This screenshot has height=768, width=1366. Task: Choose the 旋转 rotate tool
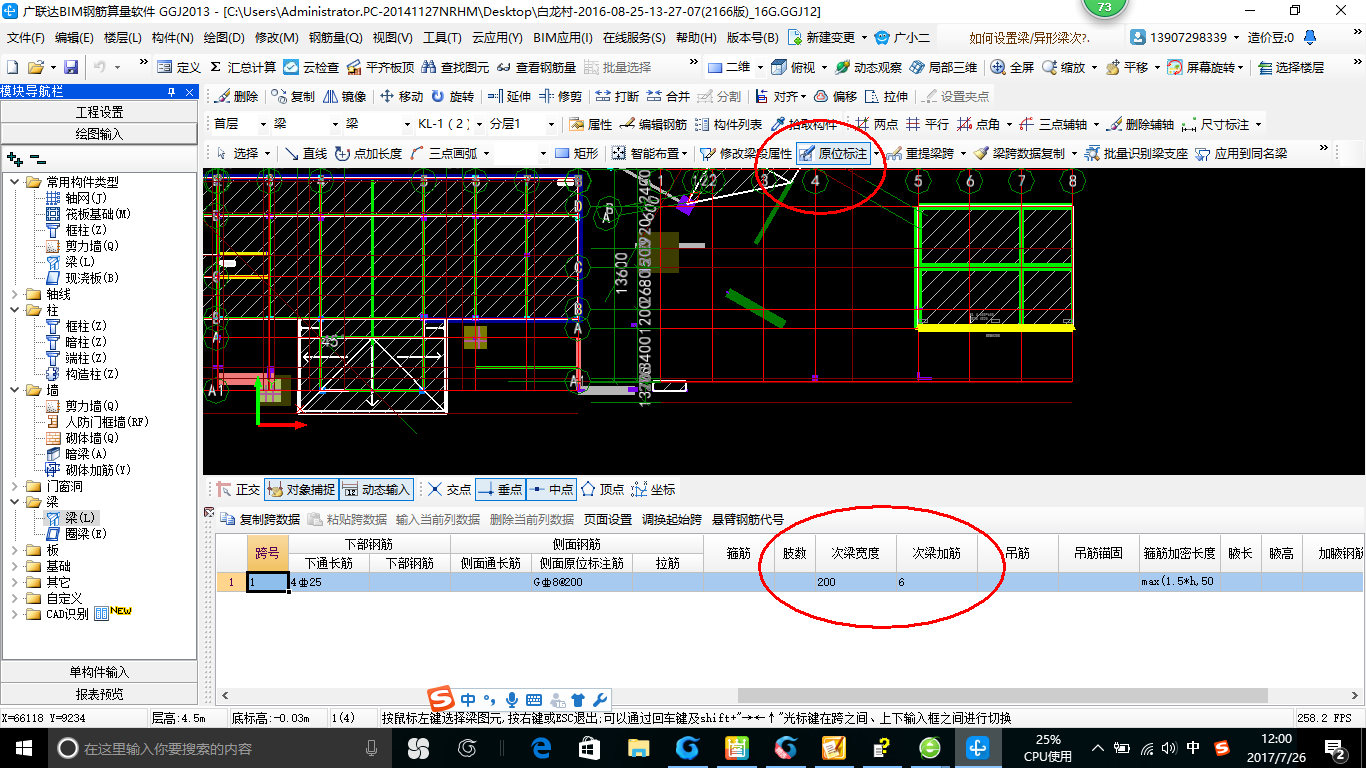(x=453, y=97)
